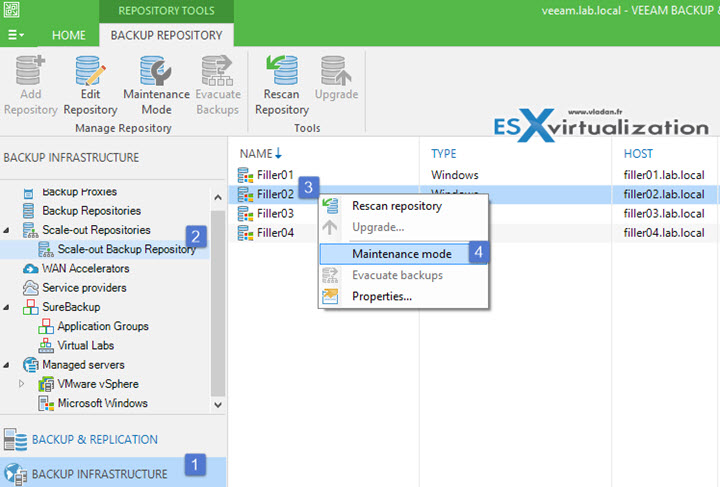This screenshot has height=487, width=720.
Task: Click the VMware vSphere icon
Action: click(46, 384)
